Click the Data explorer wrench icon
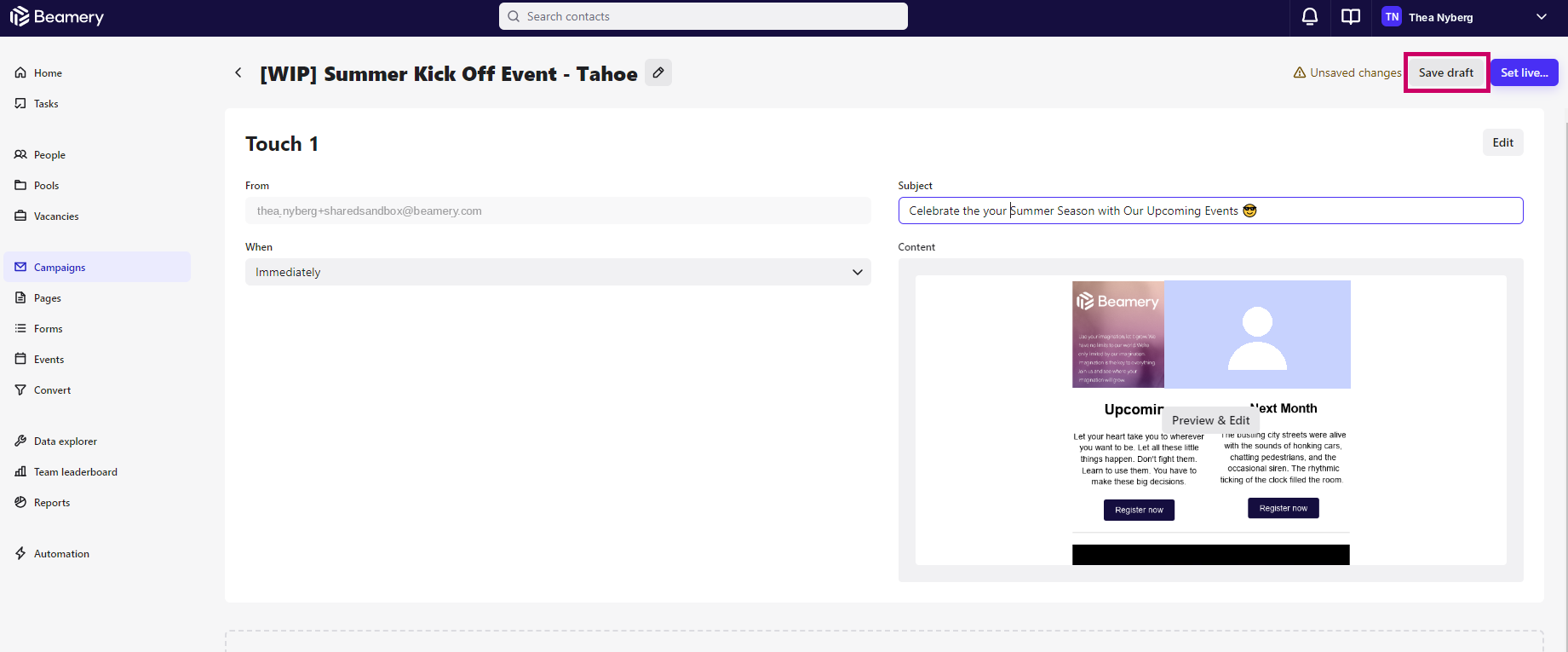Viewport: 1568px width, 652px height. (20, 441)
